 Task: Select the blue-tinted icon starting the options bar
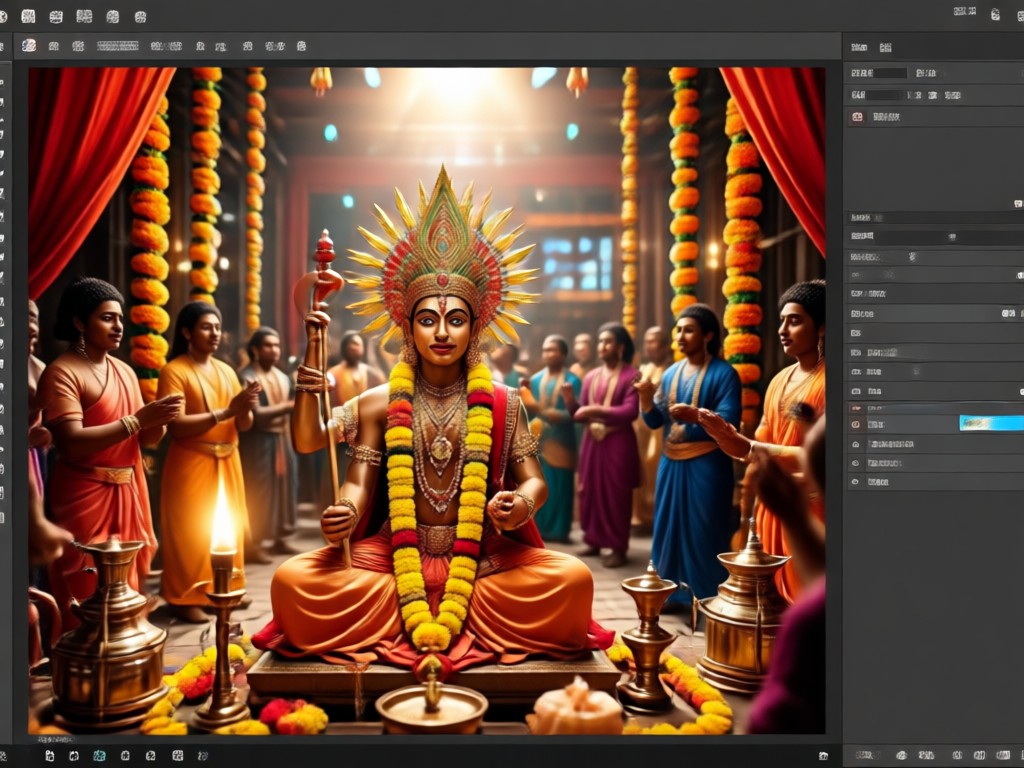pyautogui.click(x=29, y=45)
